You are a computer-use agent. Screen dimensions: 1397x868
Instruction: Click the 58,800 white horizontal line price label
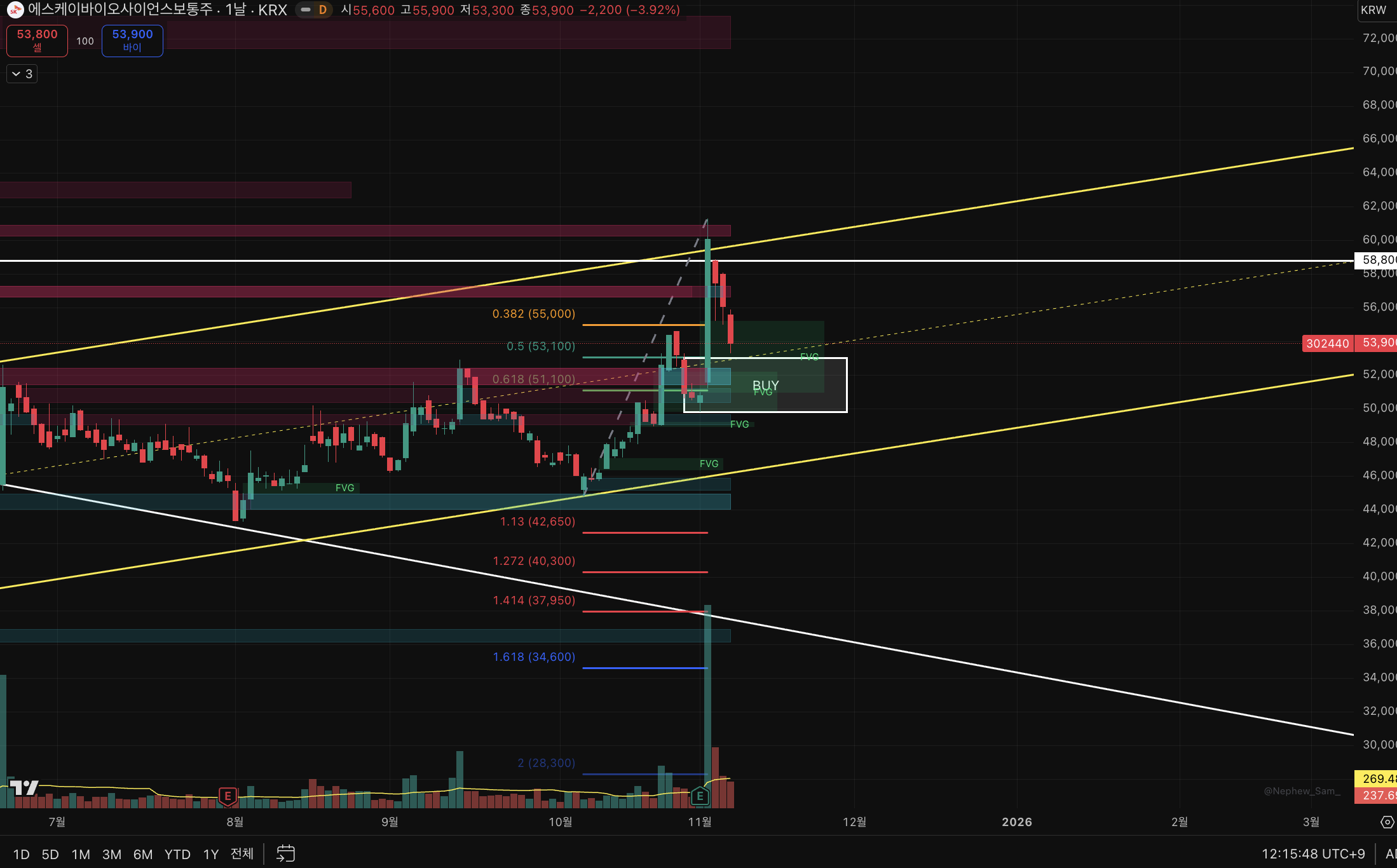click(x=1377, y=260)
